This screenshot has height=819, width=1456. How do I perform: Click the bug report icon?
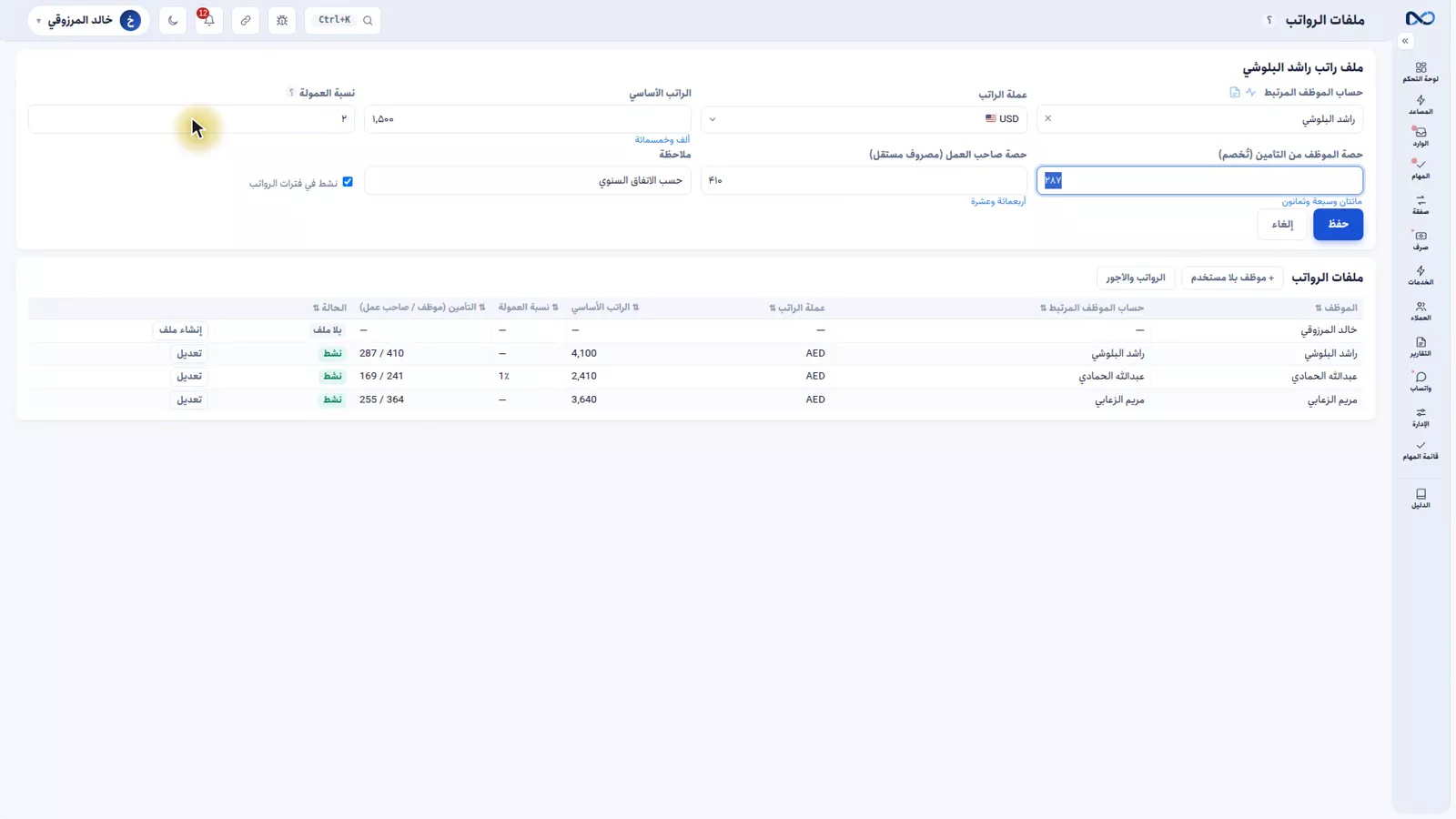point(282,20)
